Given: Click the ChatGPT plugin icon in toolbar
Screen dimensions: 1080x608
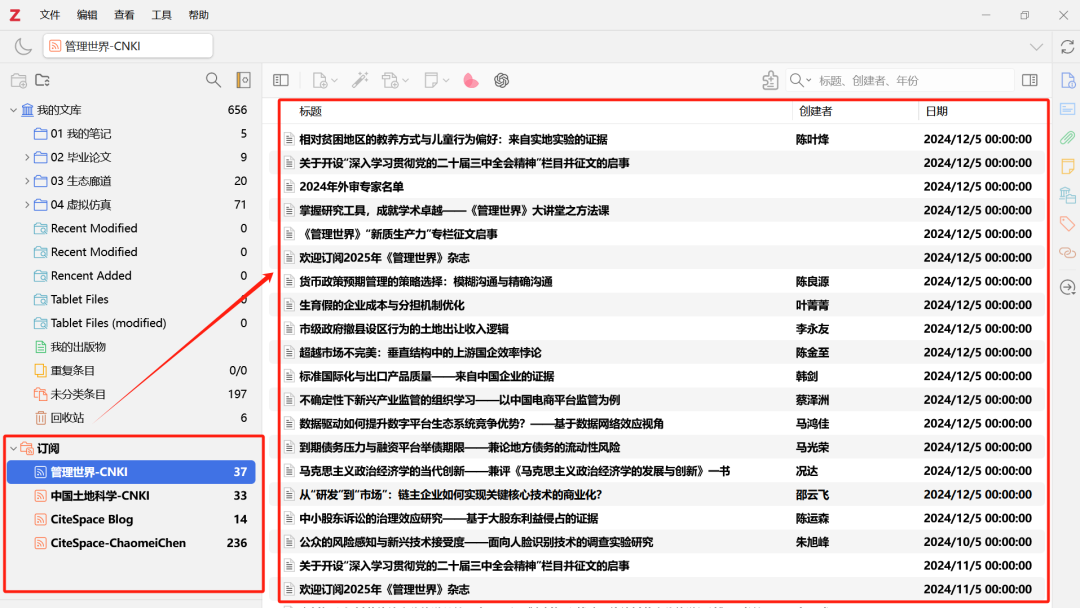Looking at the screenshot, I should (501, 80).
